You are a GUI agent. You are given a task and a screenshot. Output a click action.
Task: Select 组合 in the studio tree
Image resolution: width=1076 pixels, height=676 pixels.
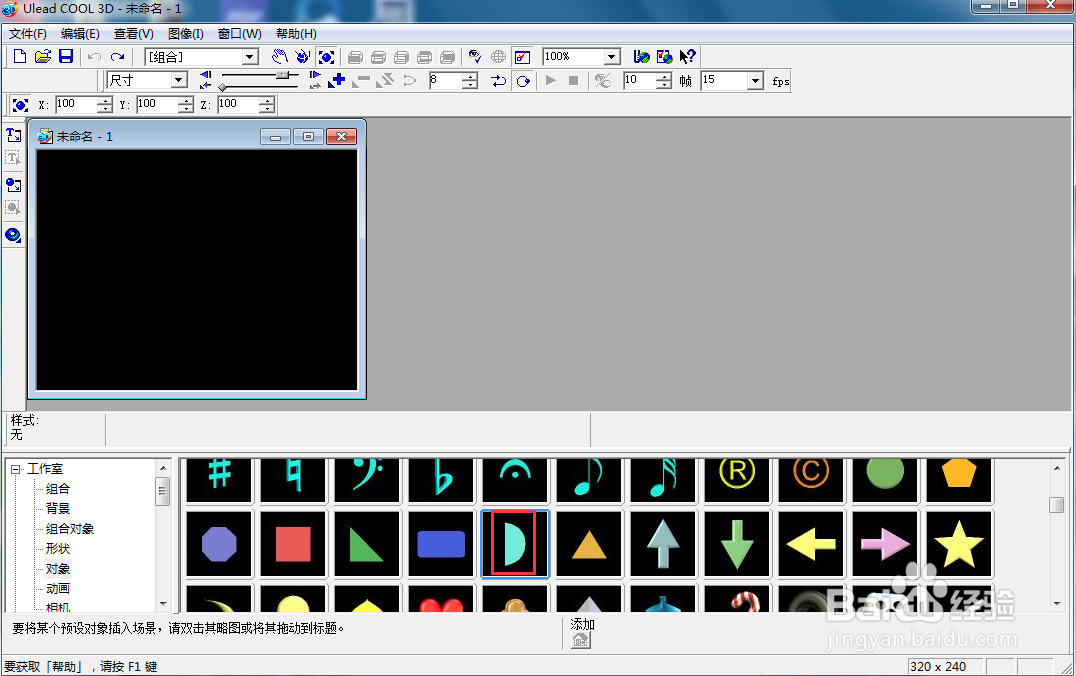tap(58, 489)
